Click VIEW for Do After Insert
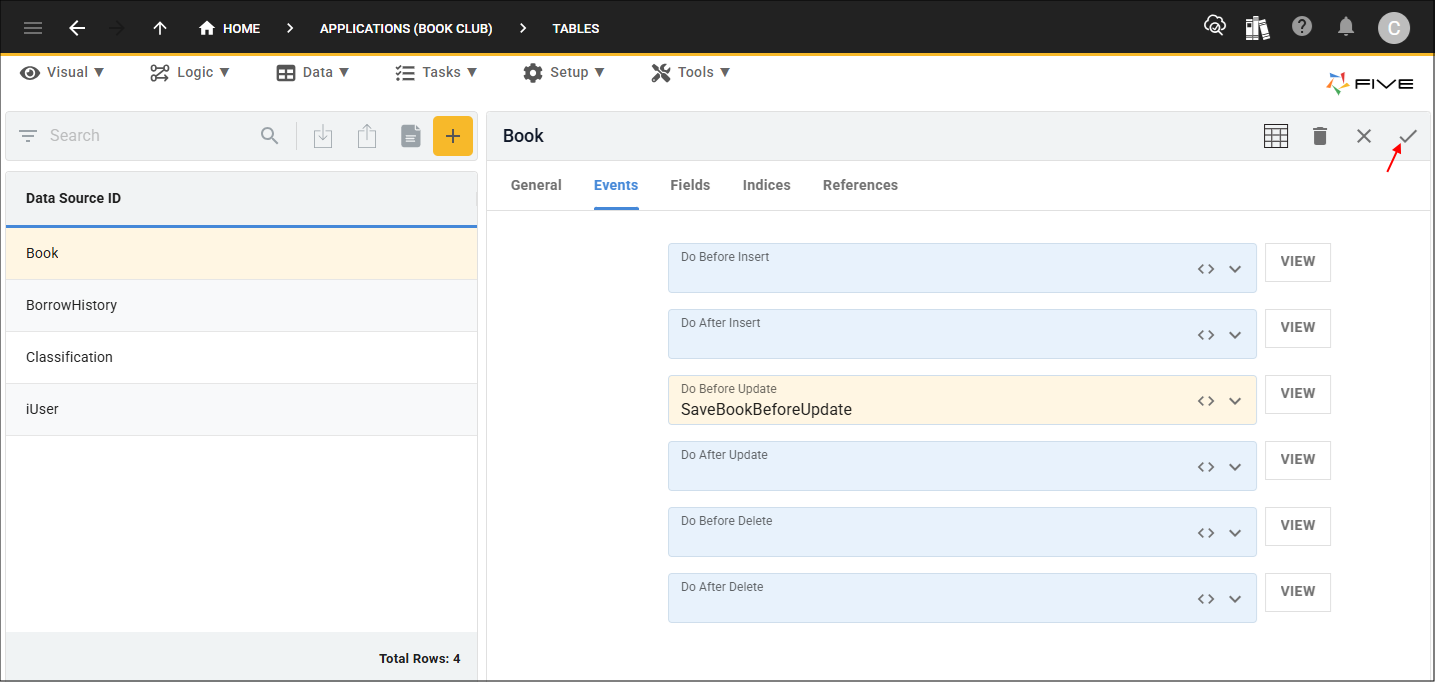The height and width of the screenshot is (682, 1435). coord(1298,328)
